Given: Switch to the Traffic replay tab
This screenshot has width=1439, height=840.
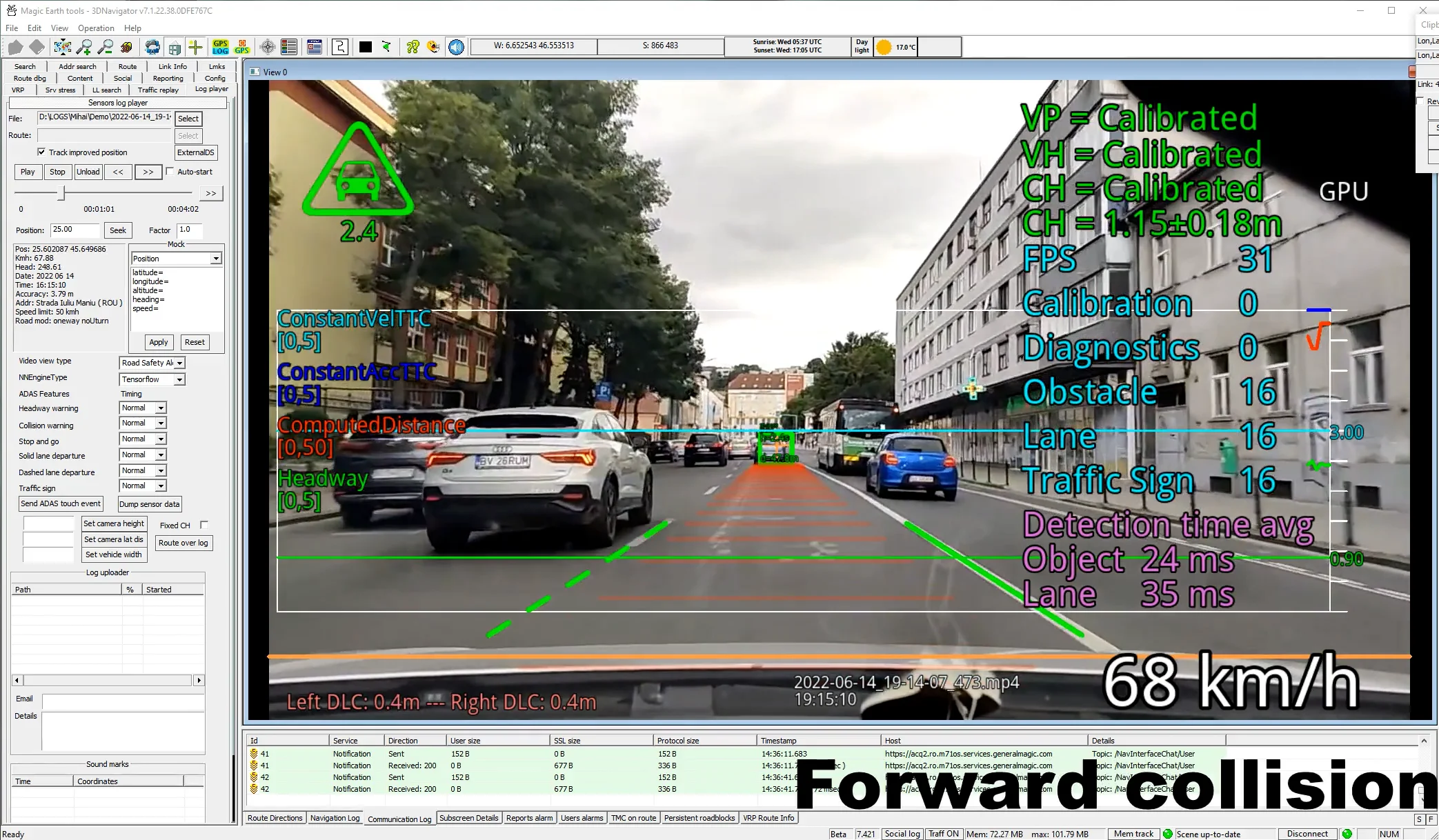Looking at the screenshot, I should tap(157, 90).
